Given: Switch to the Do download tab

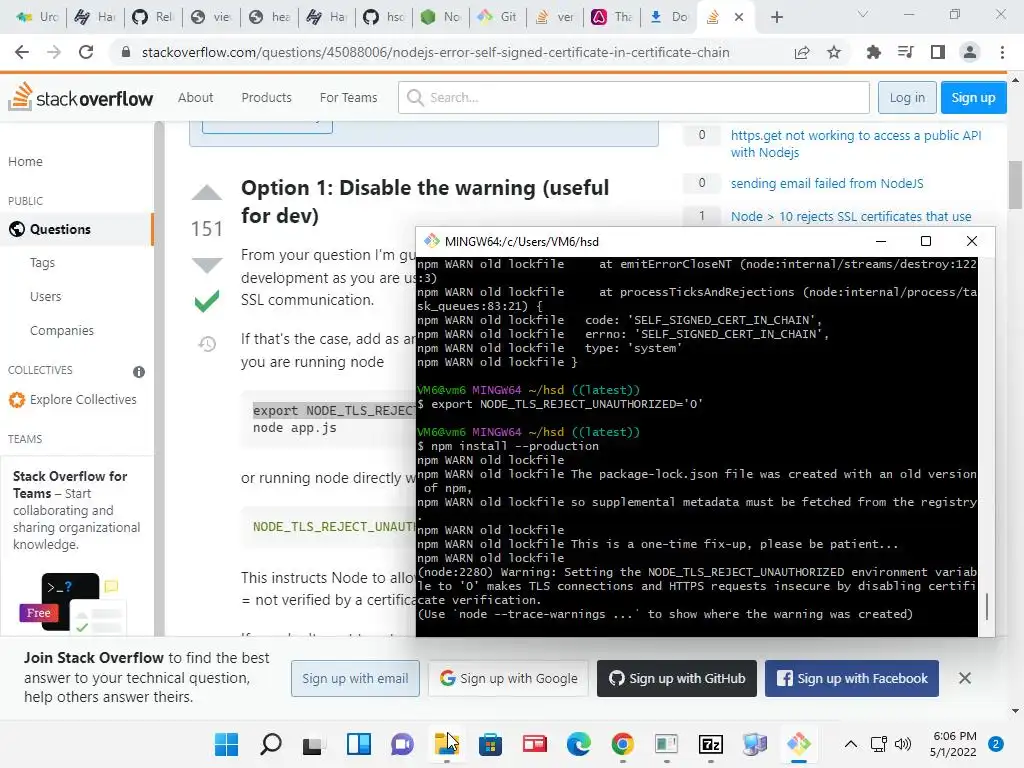Looking at the screenshot, I should [x=668, y=17].
